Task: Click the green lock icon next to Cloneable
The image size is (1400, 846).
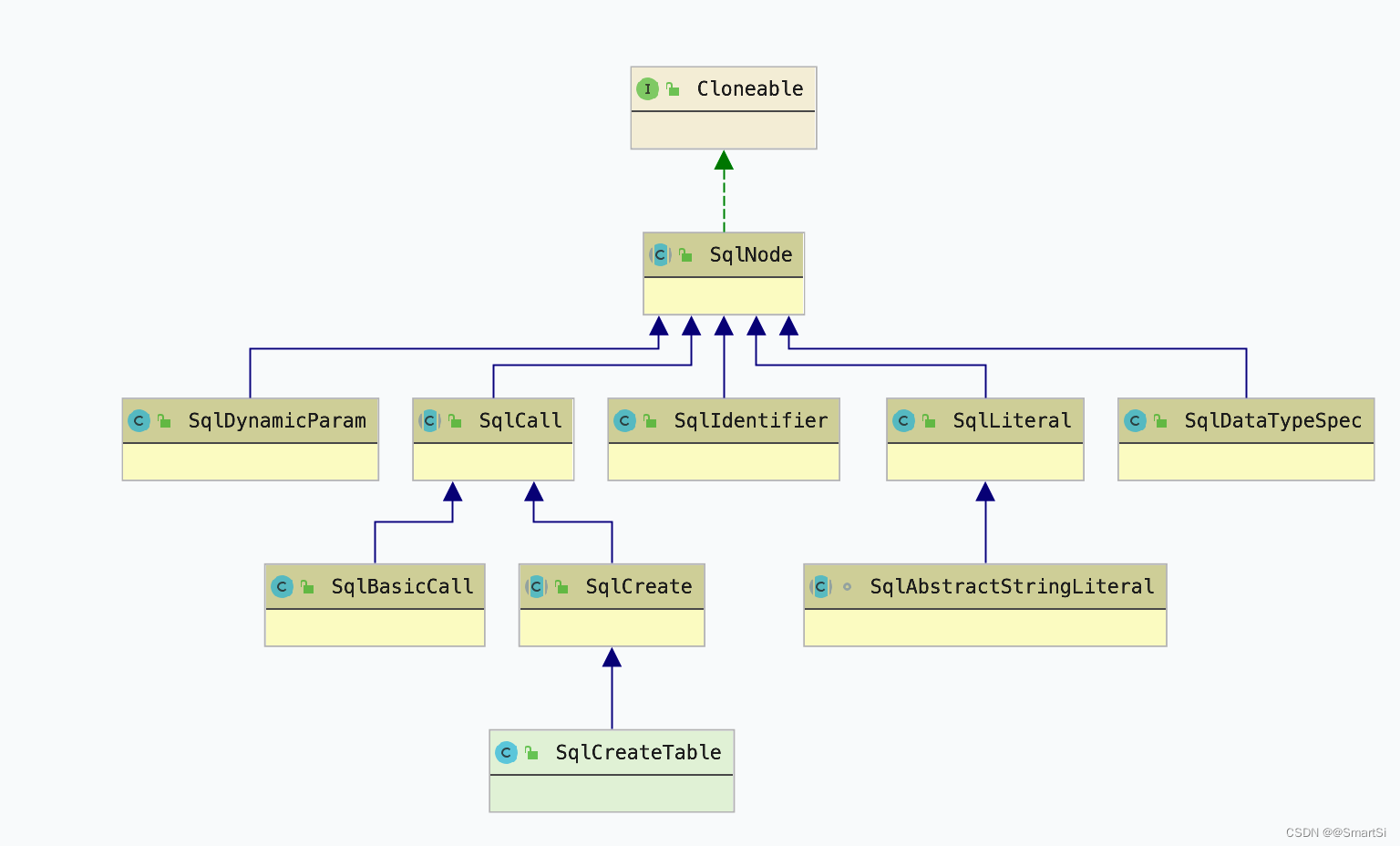Action: point(673,89)
